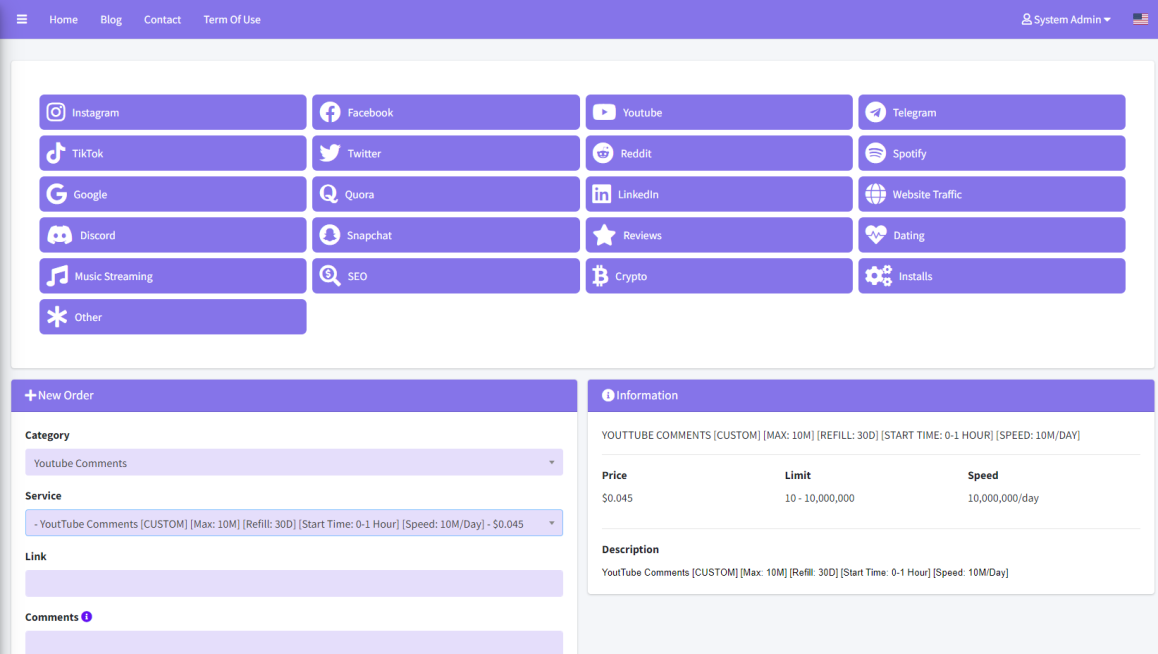The height and width of the screenshot is (654, 1158).
Task: Pick the Spotify category icon
Action: 875,153
